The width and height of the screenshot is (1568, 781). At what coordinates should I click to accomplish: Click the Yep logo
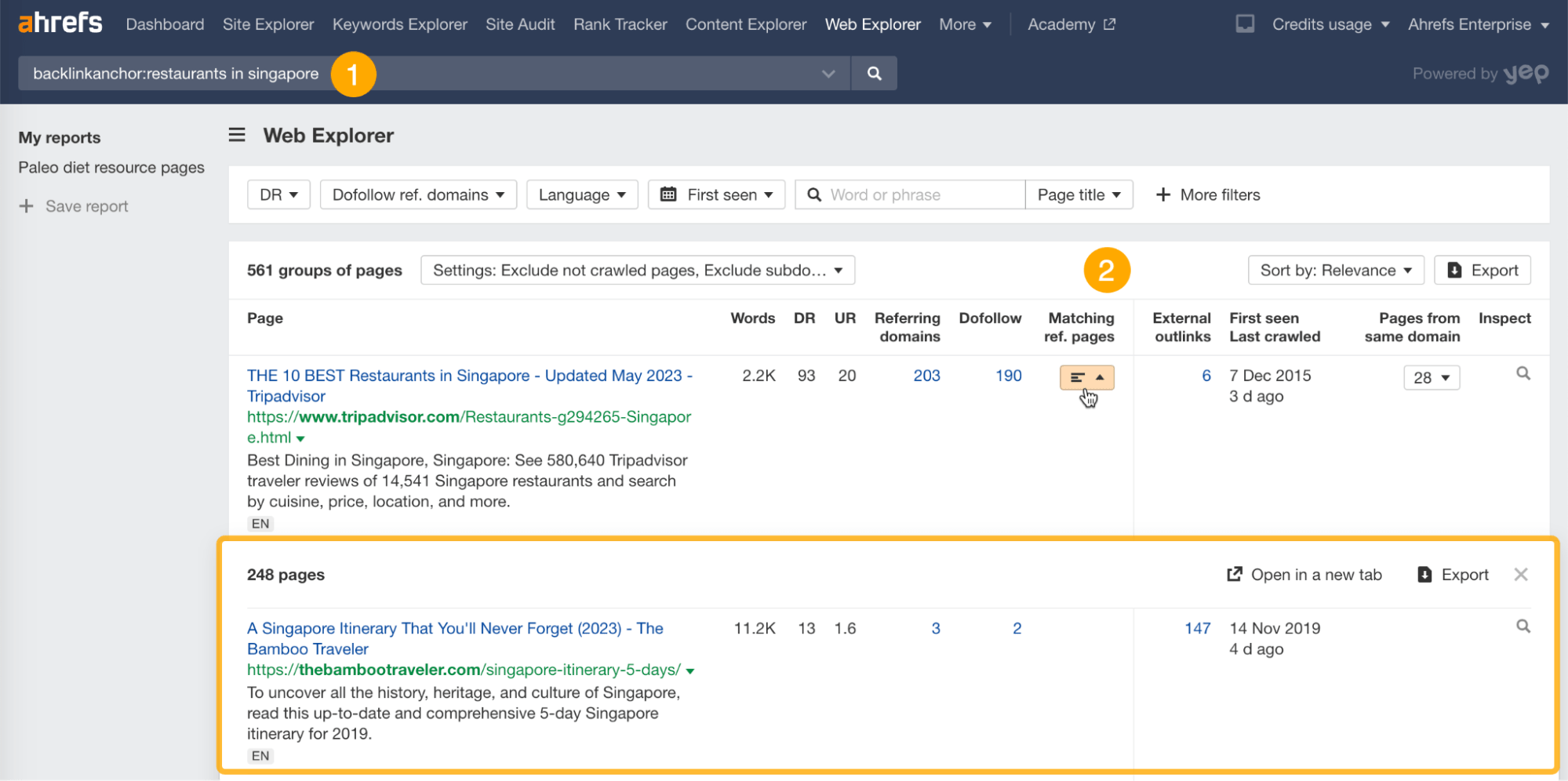click(1526, 74)
